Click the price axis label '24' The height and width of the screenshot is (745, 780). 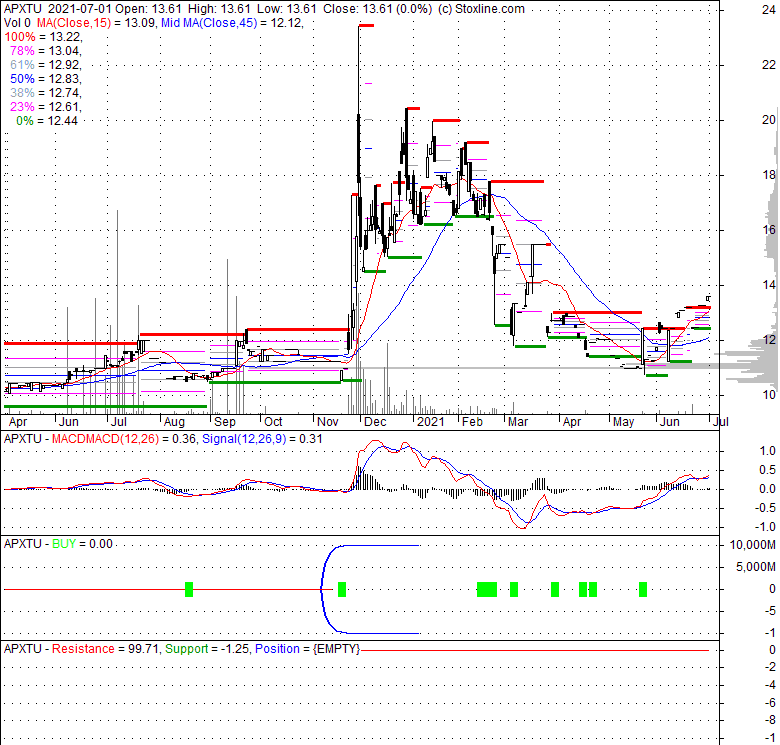[769, 9]
